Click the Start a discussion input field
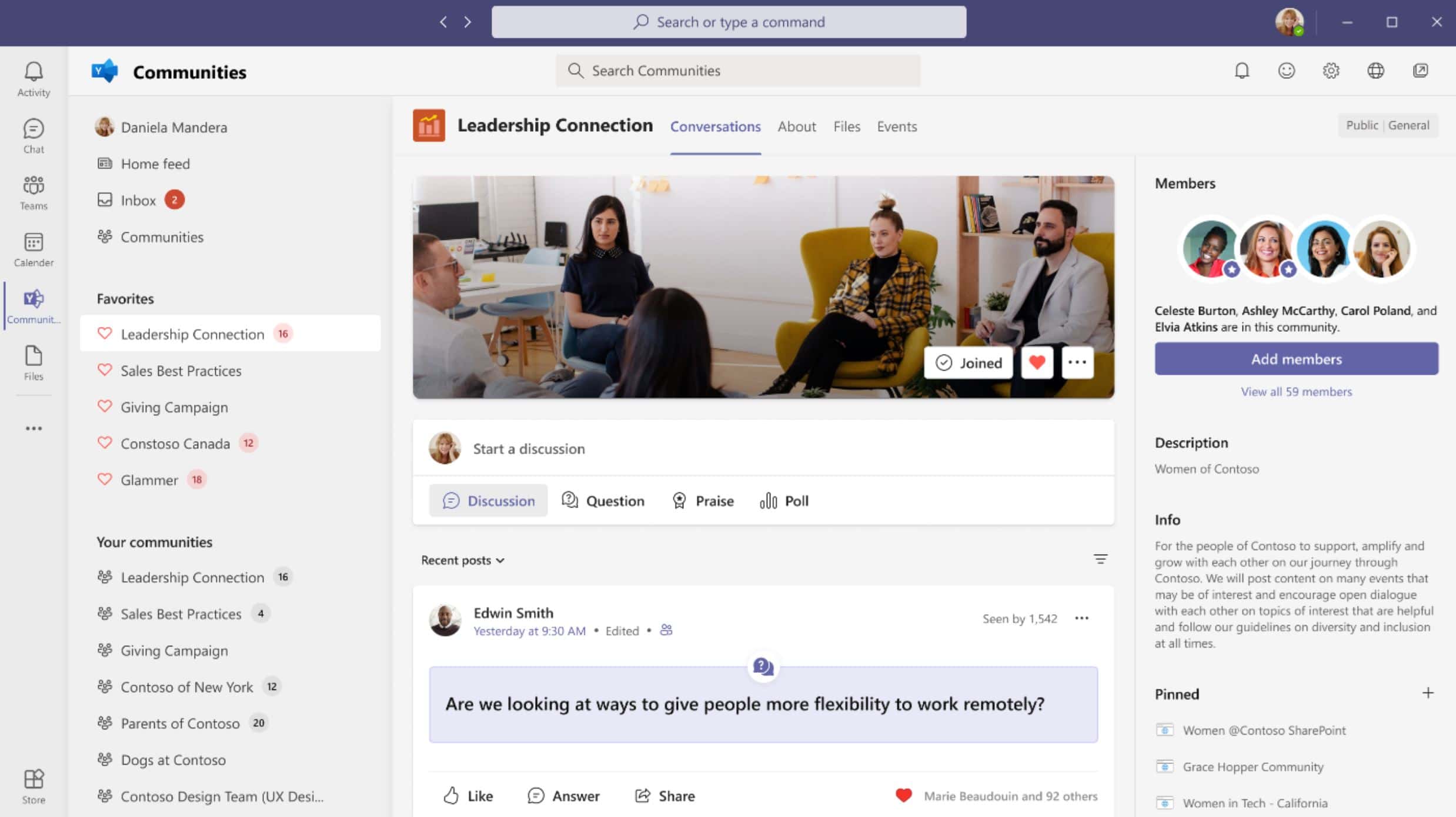Screen dimensions: 1456x817 point(763,448)
